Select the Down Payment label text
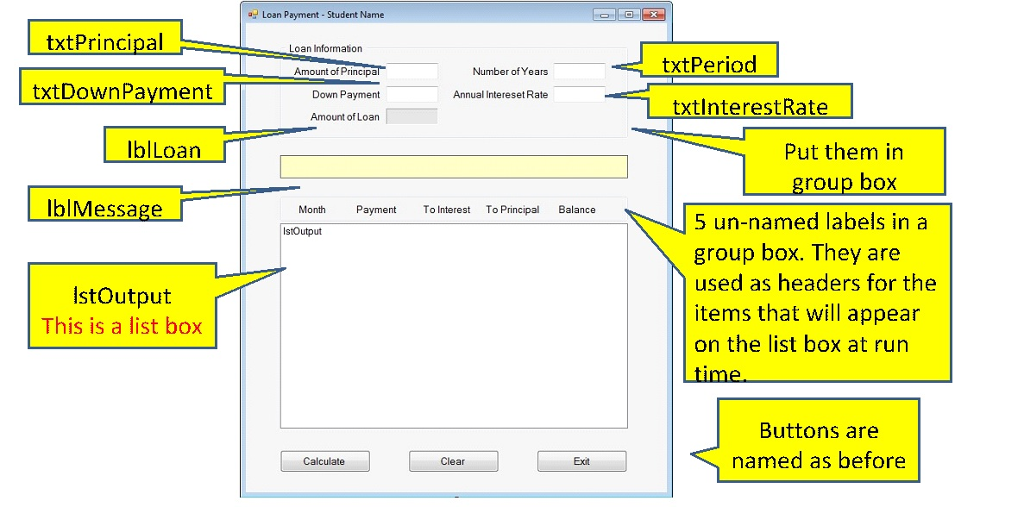 pyautogui.click(x=346, y=95)
